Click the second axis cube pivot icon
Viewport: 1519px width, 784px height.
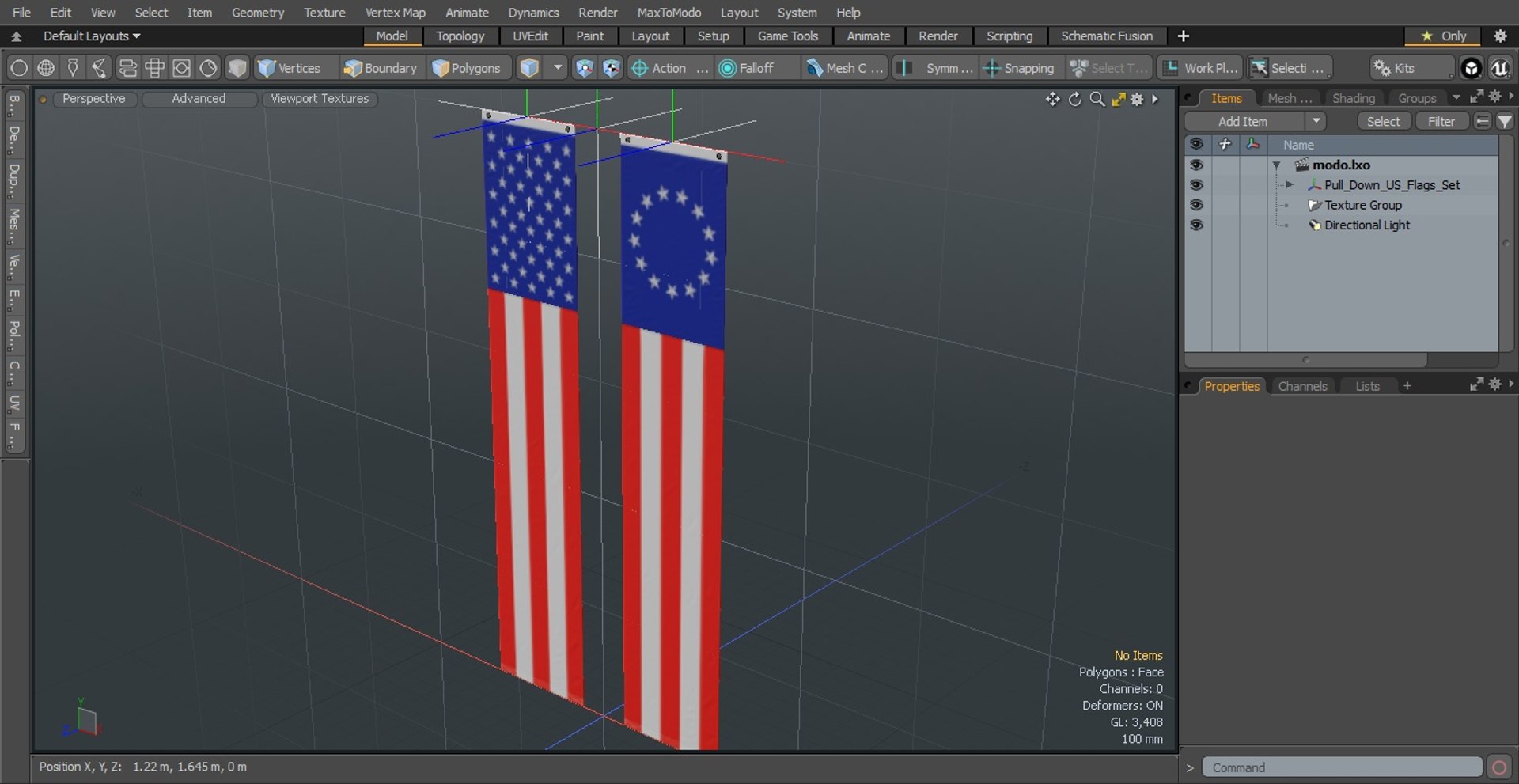click(x=611, y=68)
